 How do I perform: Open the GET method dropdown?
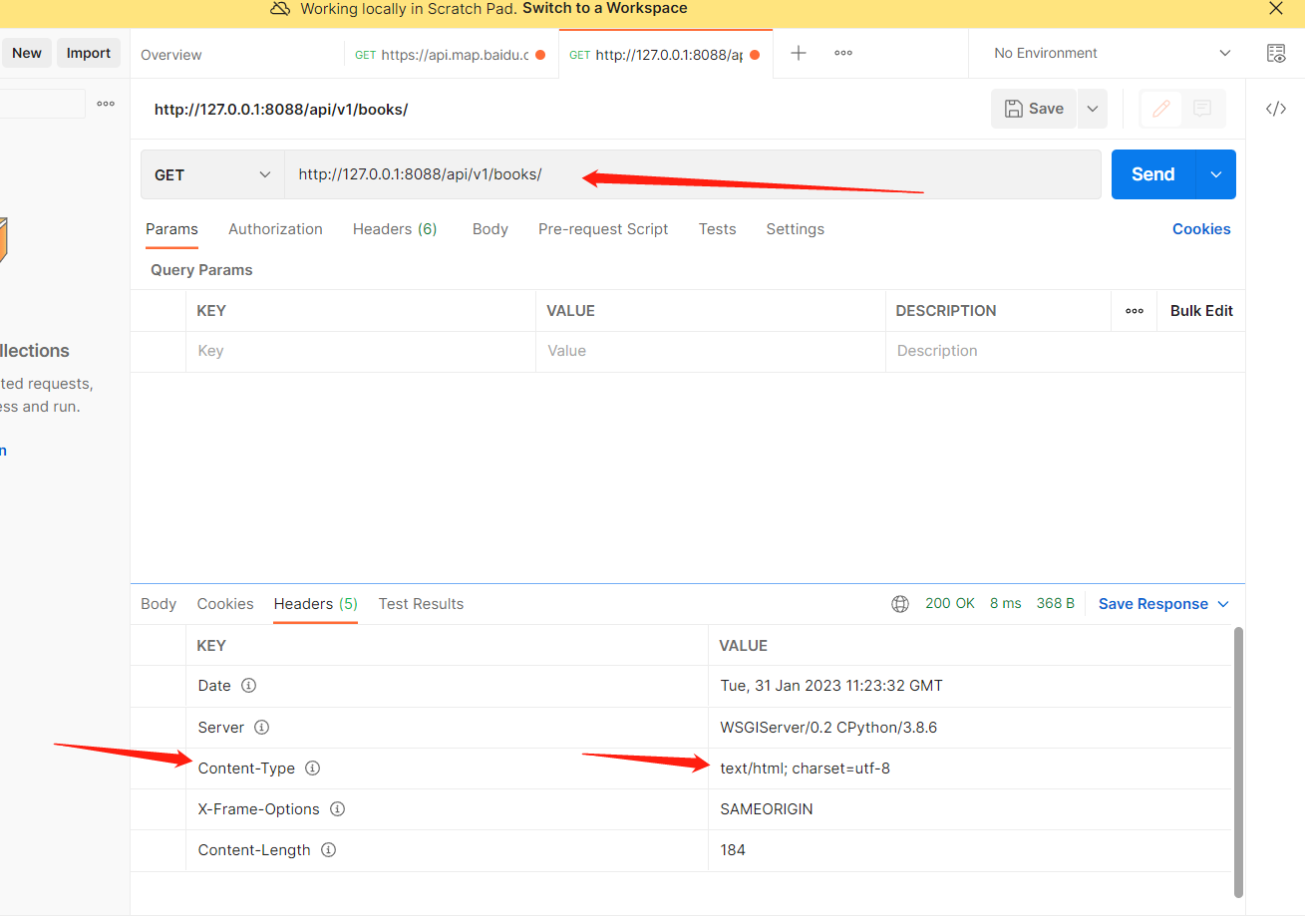click(x=212, y=174)
